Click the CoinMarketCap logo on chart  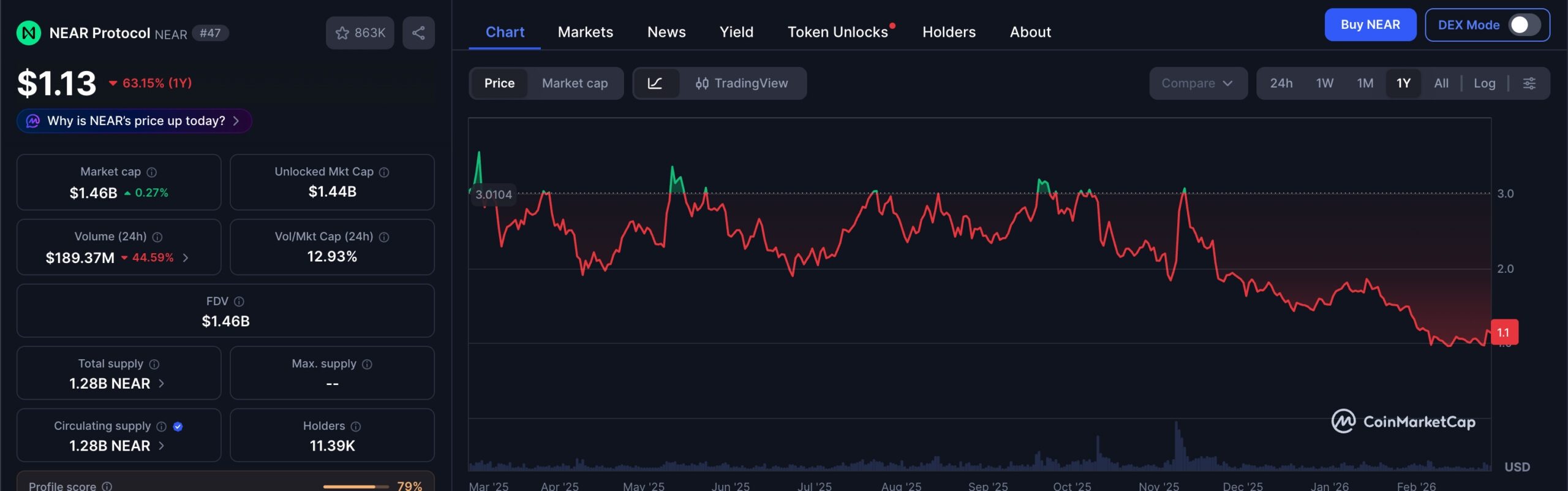[x=1403, y=422]
